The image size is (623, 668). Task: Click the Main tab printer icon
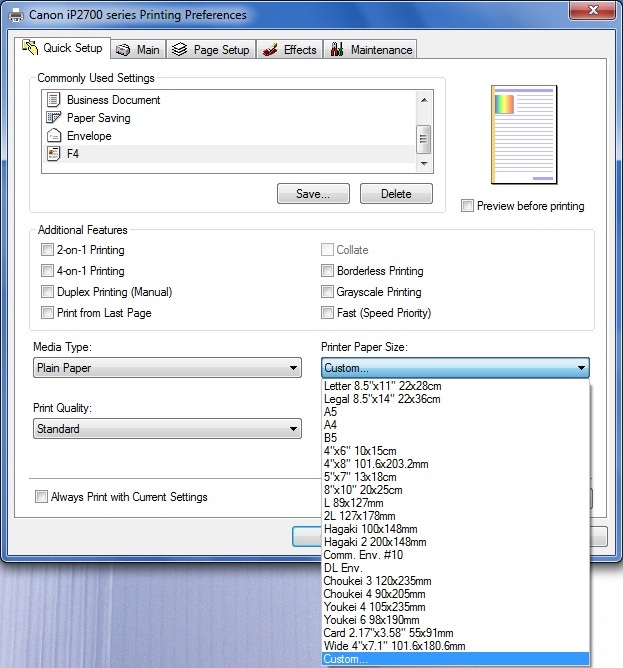123,50
